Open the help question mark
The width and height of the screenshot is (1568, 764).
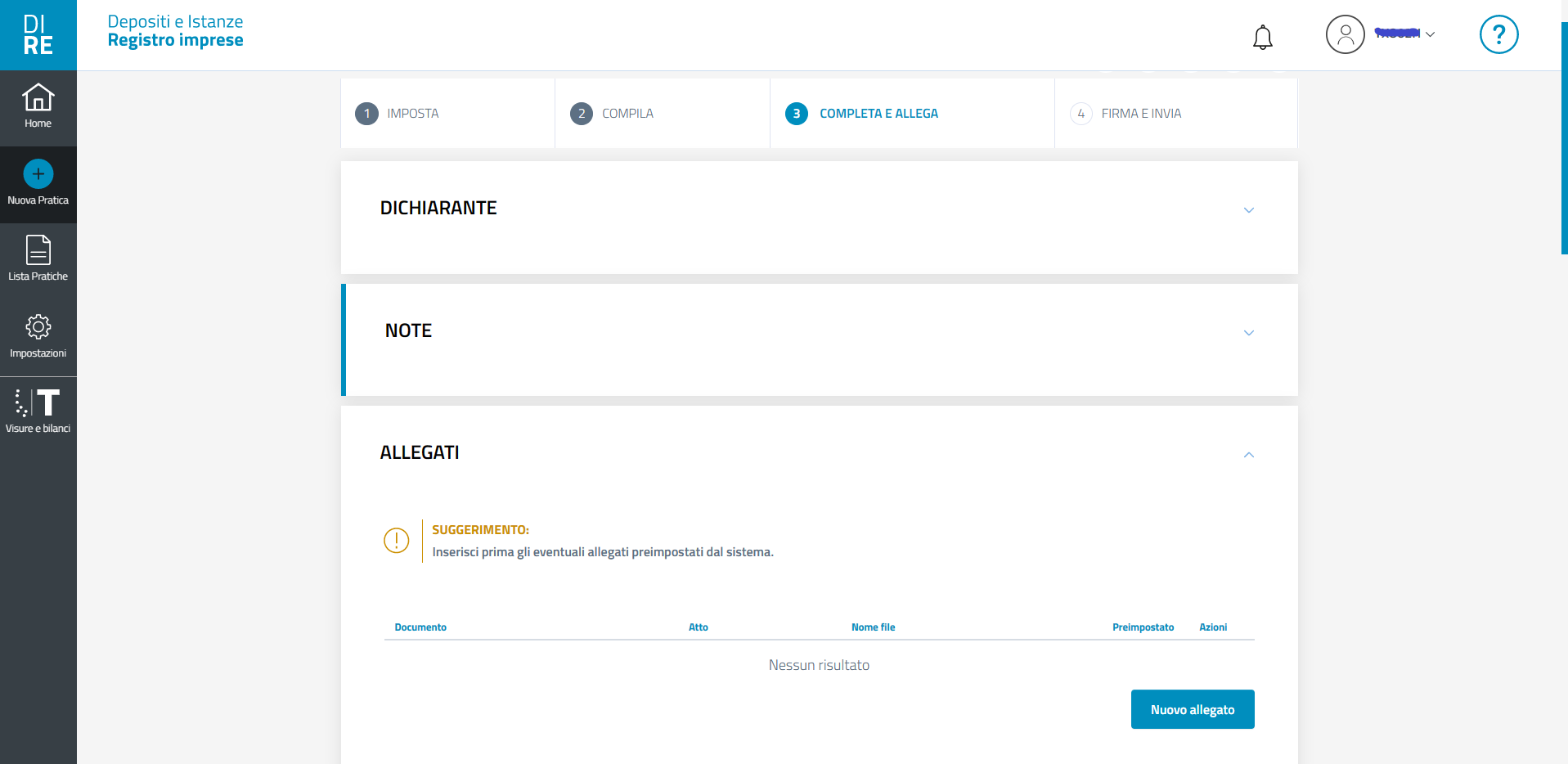pos(1498,34)
